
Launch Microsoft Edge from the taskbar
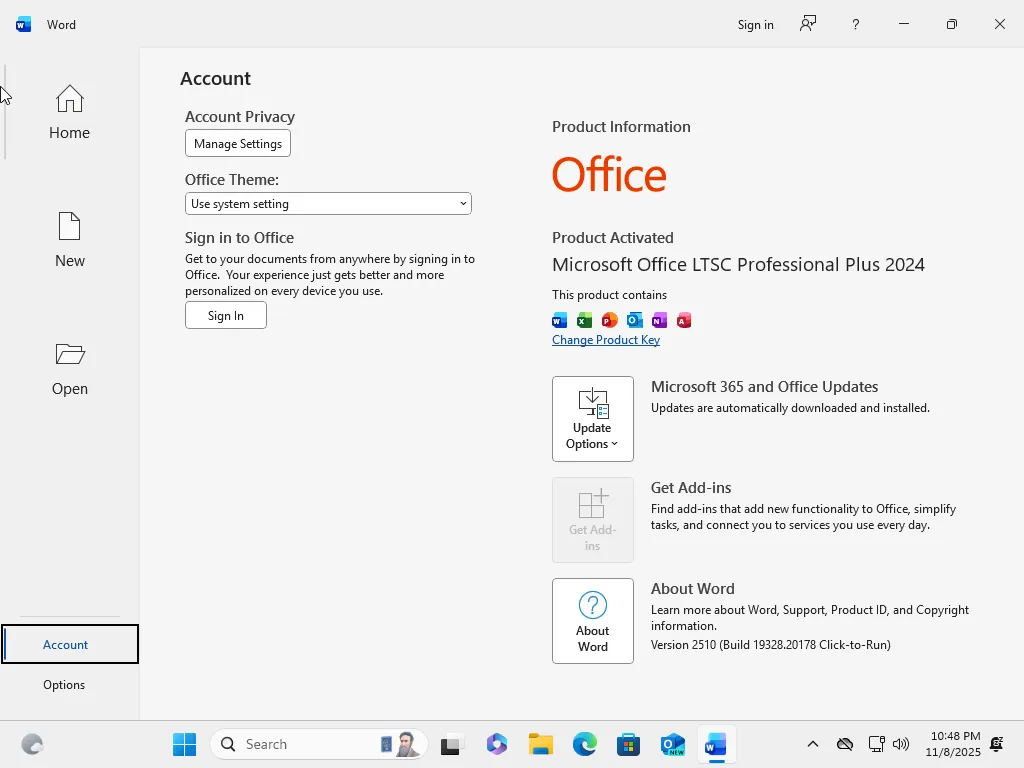(x=584, y=744)
